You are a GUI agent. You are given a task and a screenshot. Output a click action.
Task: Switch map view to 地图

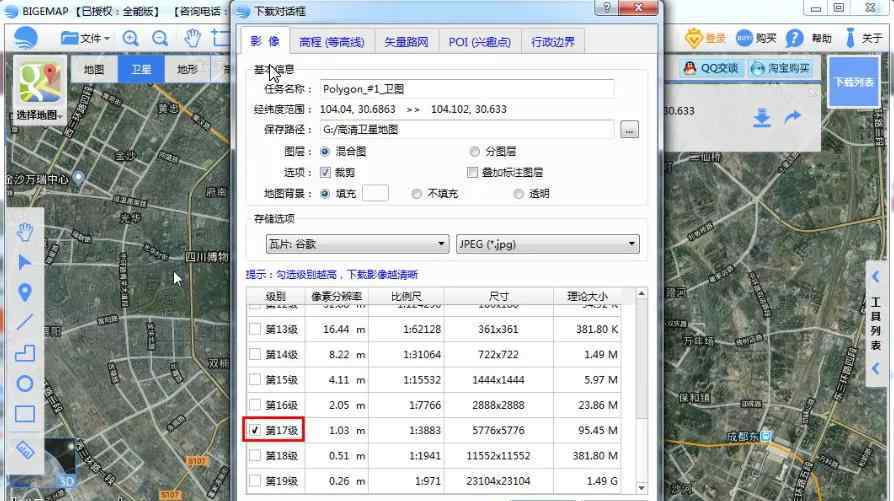94,70
